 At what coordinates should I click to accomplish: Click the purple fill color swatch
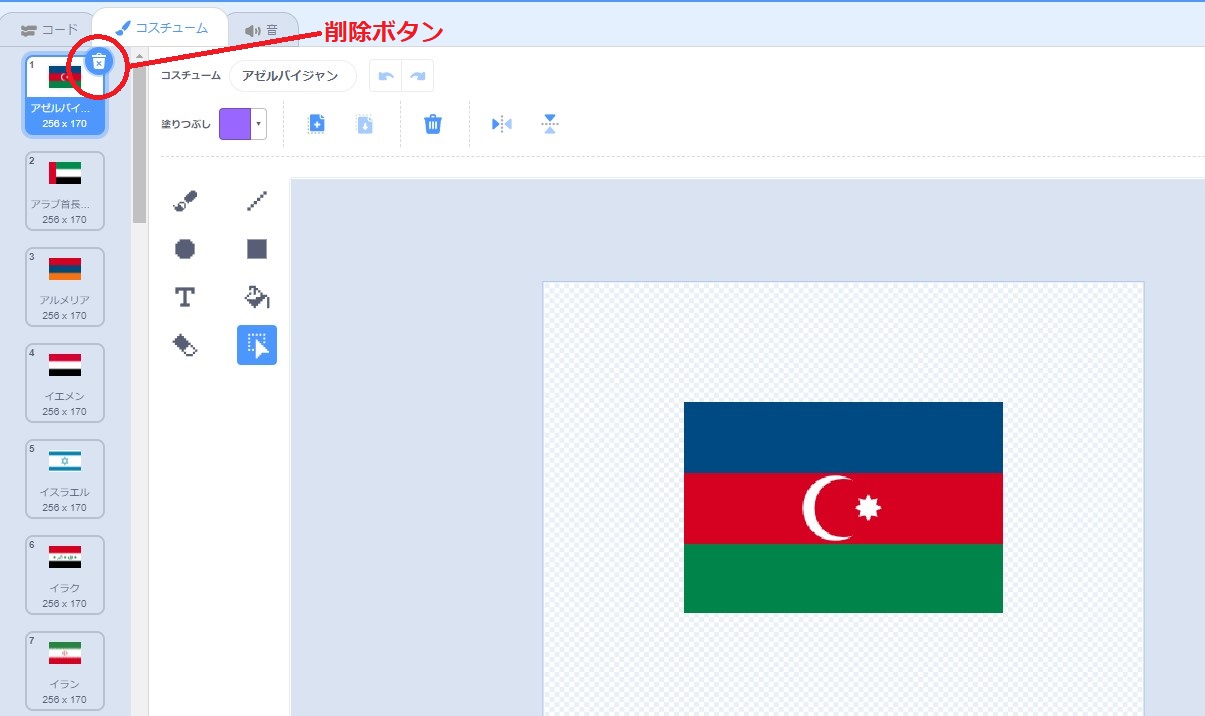(235, 124)
